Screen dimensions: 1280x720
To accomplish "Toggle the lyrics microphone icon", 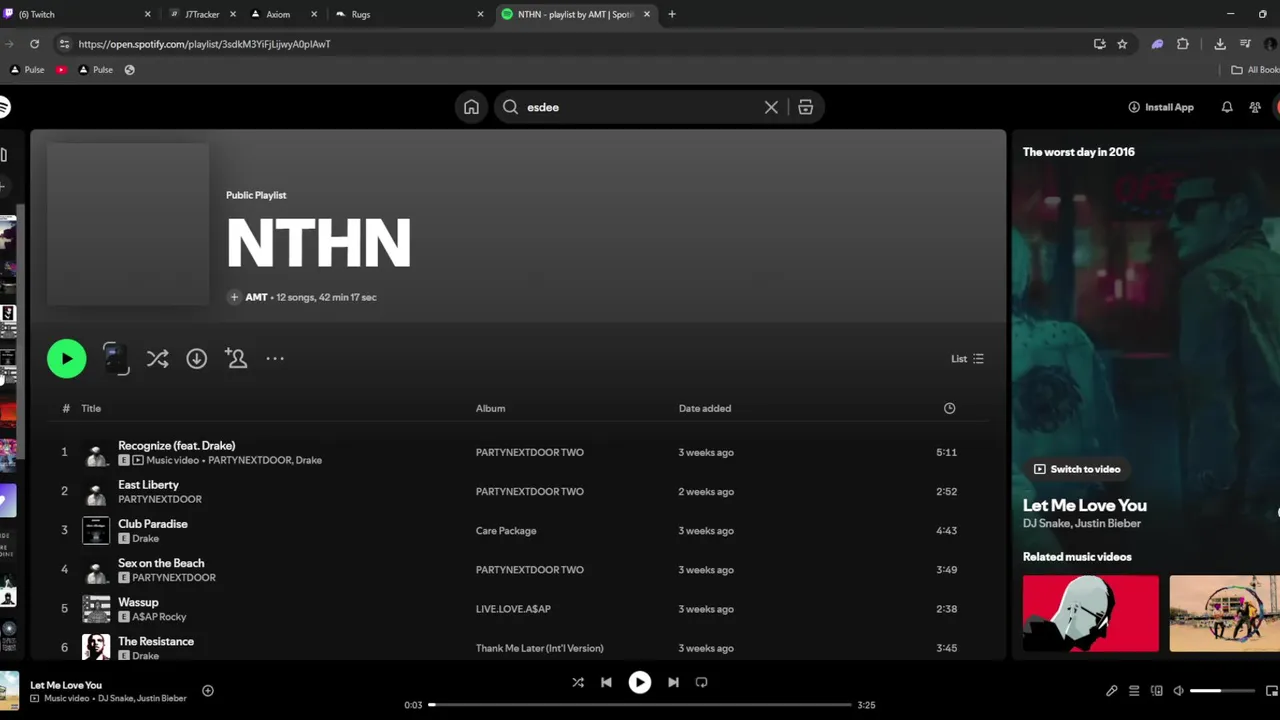I will (1111, 691).
